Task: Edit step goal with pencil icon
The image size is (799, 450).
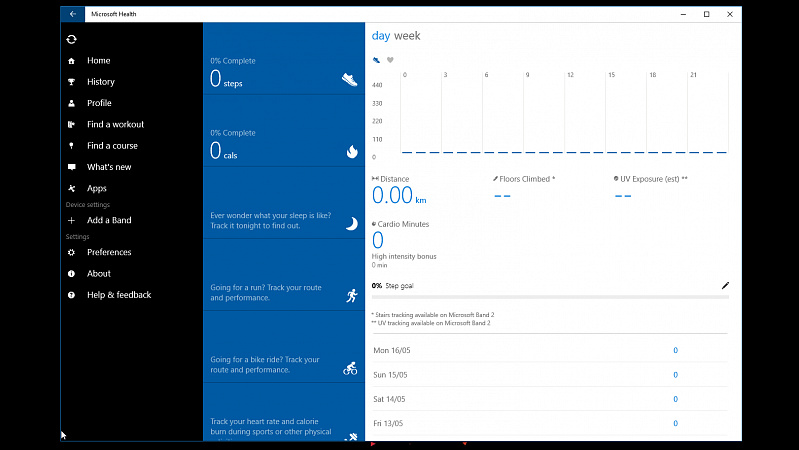Action: 725,285
